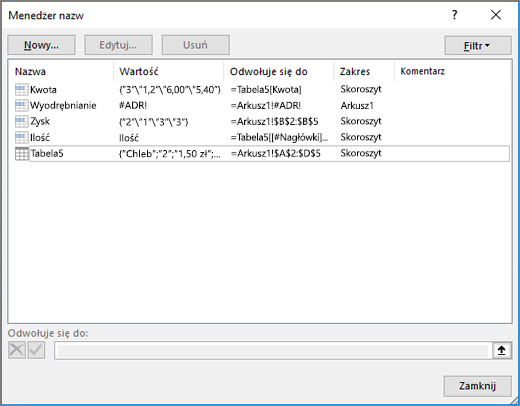Click the Komentarz column header
The image size is (520, 406).
coord(422,71)
